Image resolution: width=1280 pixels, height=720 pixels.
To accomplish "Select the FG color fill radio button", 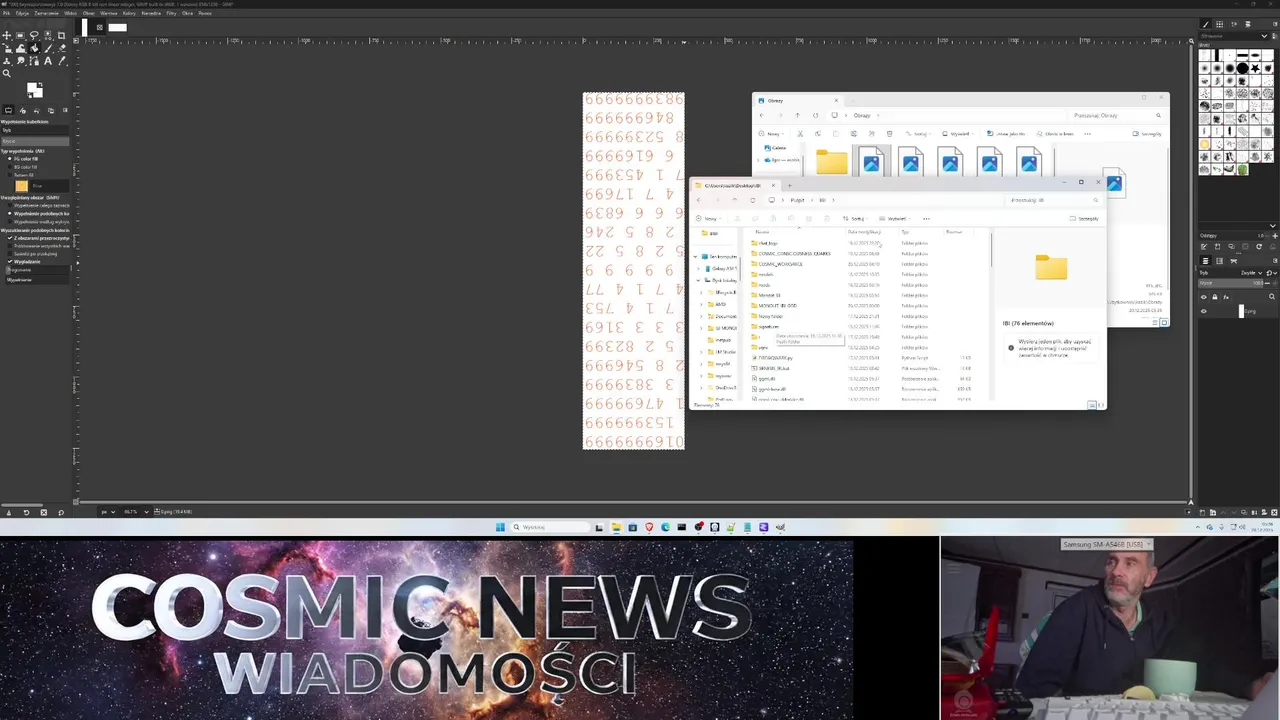I will click(x=10, y=159).
